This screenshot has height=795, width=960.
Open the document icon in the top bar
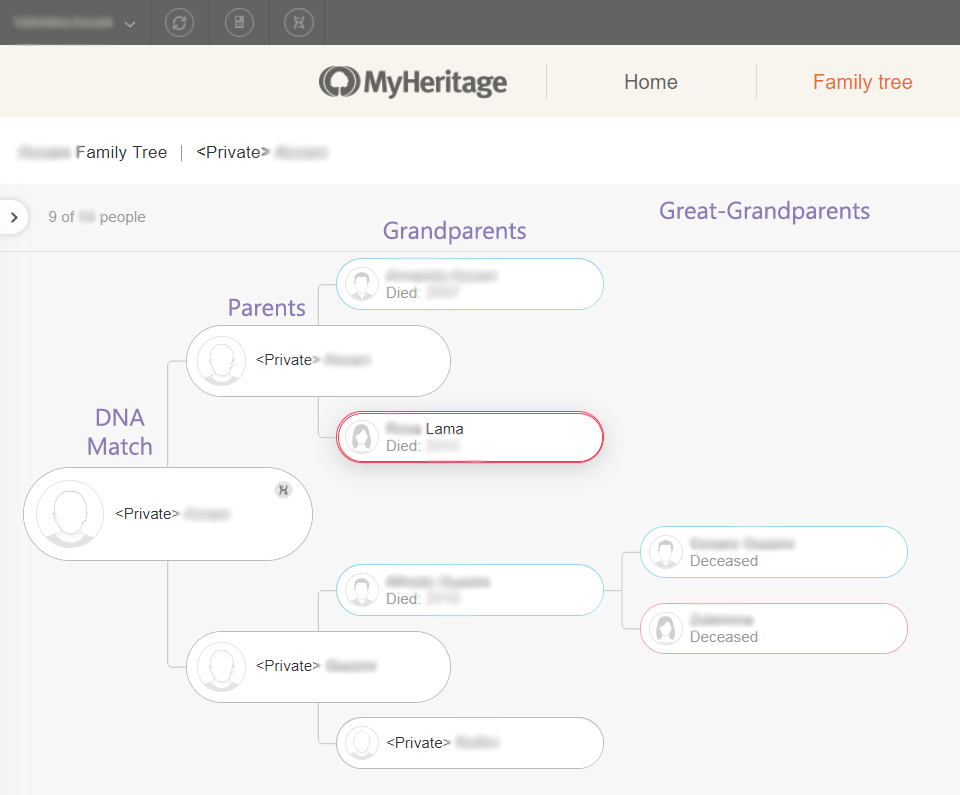(239, 23)
